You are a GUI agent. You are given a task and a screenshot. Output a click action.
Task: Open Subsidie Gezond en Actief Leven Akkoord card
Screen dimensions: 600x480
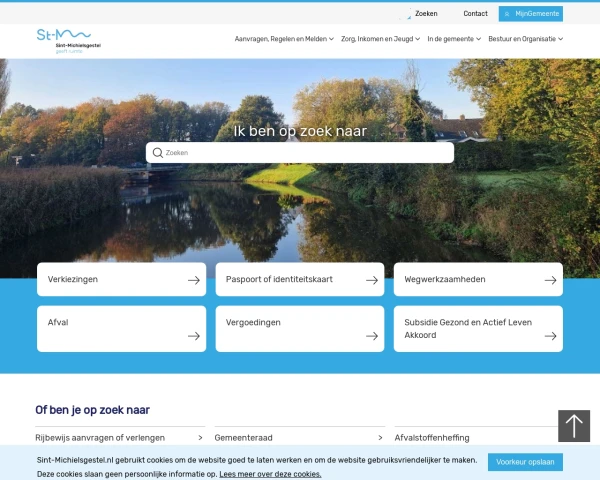478,329
